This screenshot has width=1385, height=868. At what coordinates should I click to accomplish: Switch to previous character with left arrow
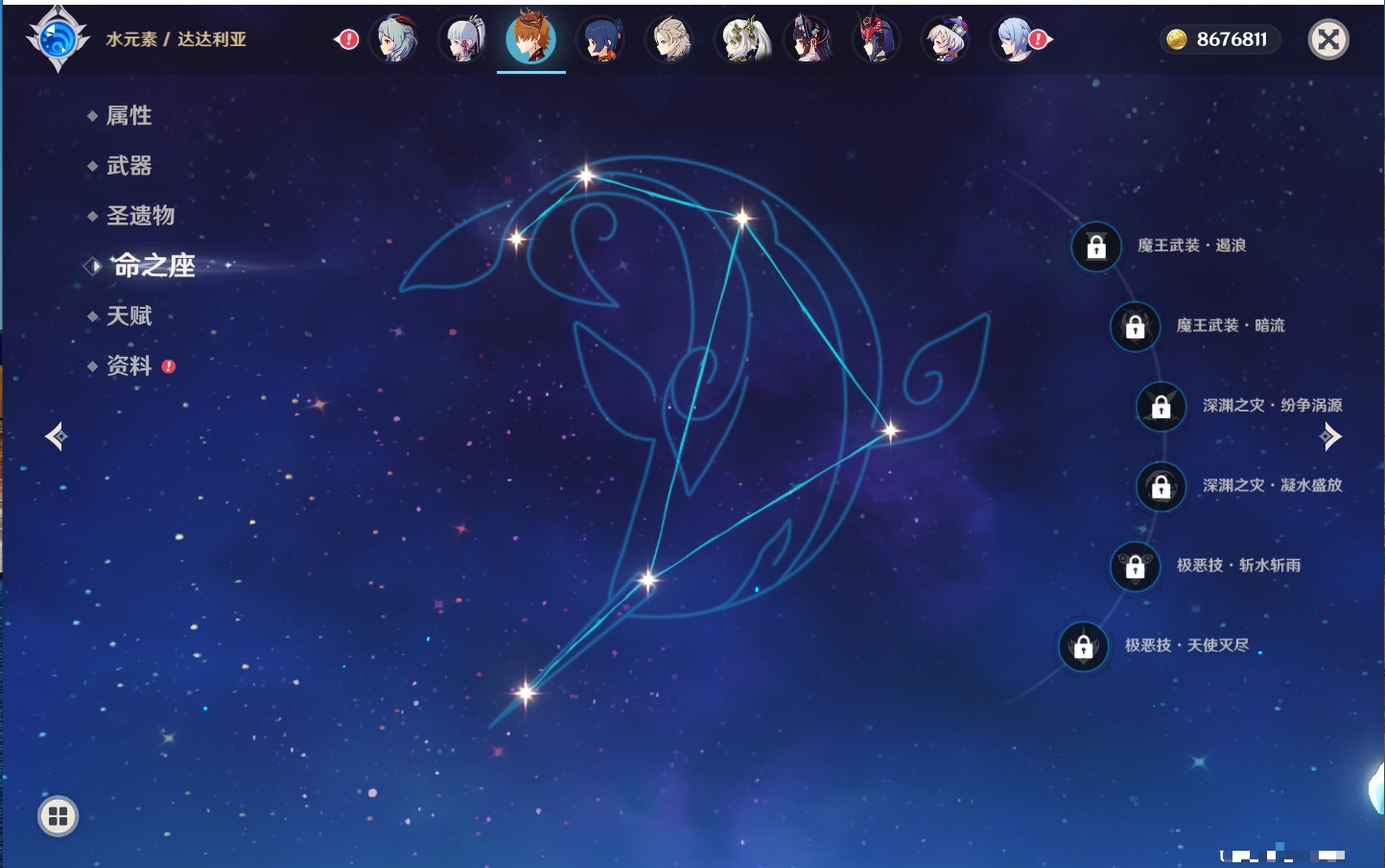click(x=56, y=437)
